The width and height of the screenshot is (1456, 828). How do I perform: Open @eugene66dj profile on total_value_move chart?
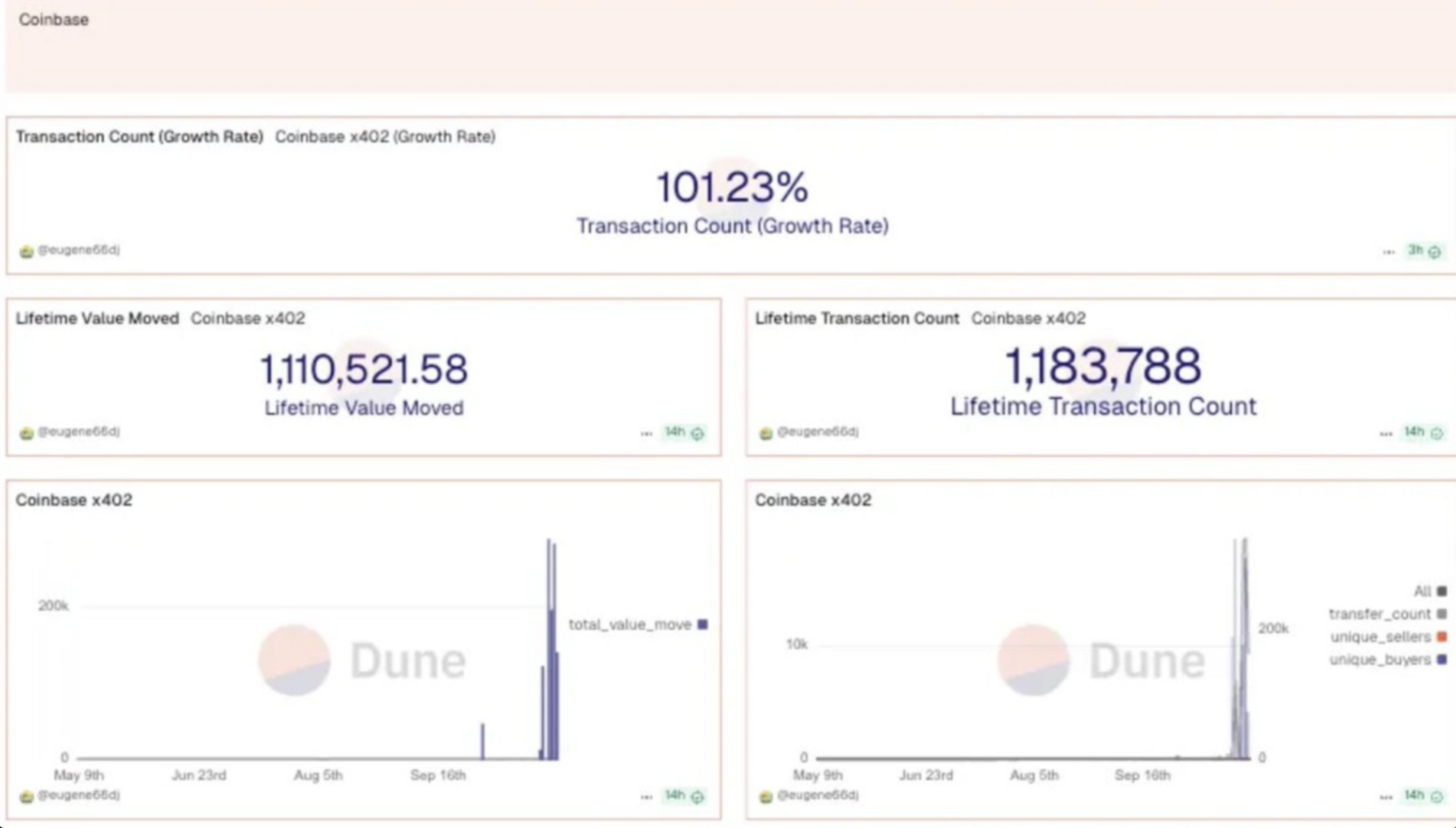tap(79, 795)
